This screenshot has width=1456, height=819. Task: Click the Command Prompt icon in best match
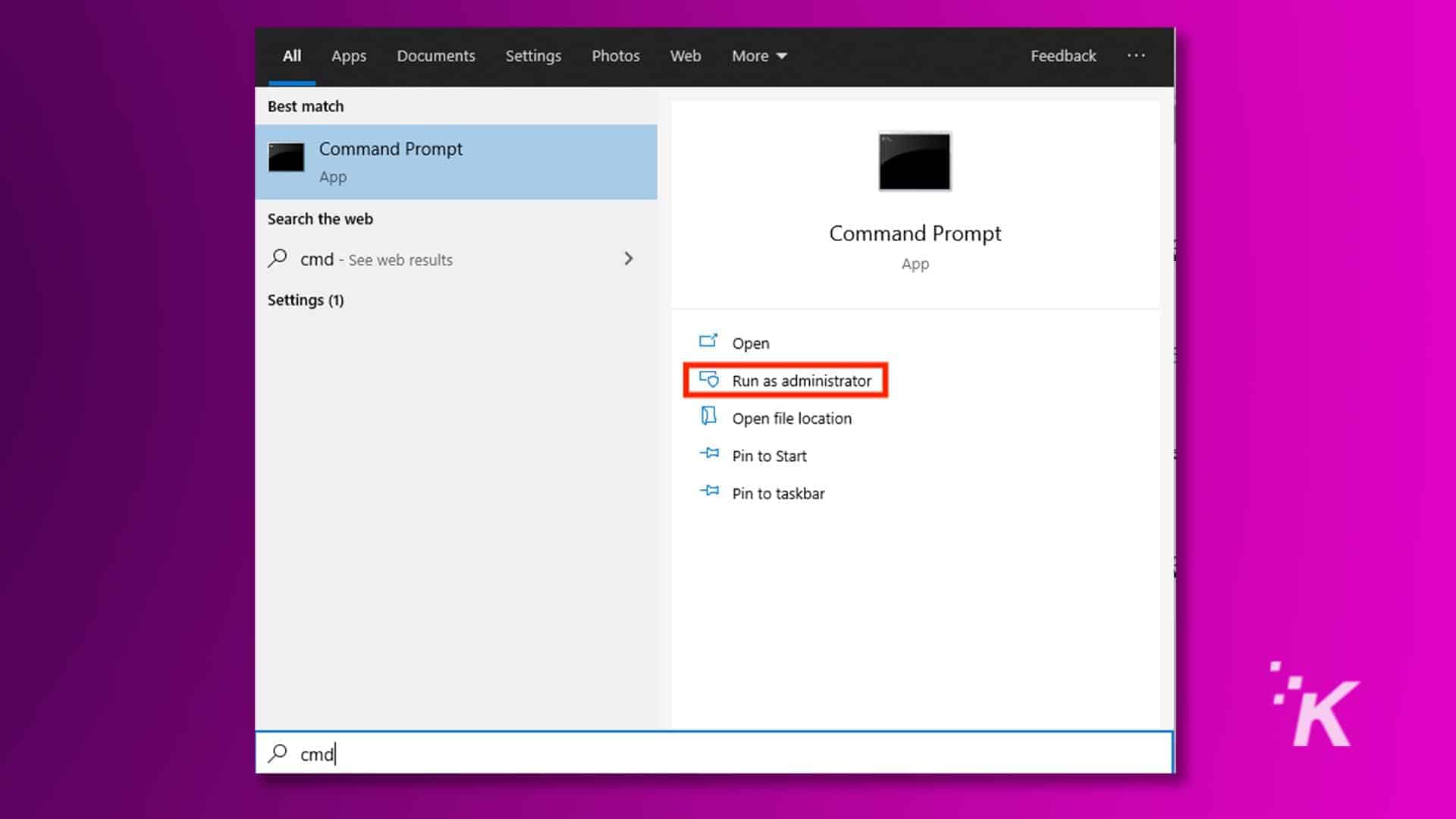pos(286,157)
